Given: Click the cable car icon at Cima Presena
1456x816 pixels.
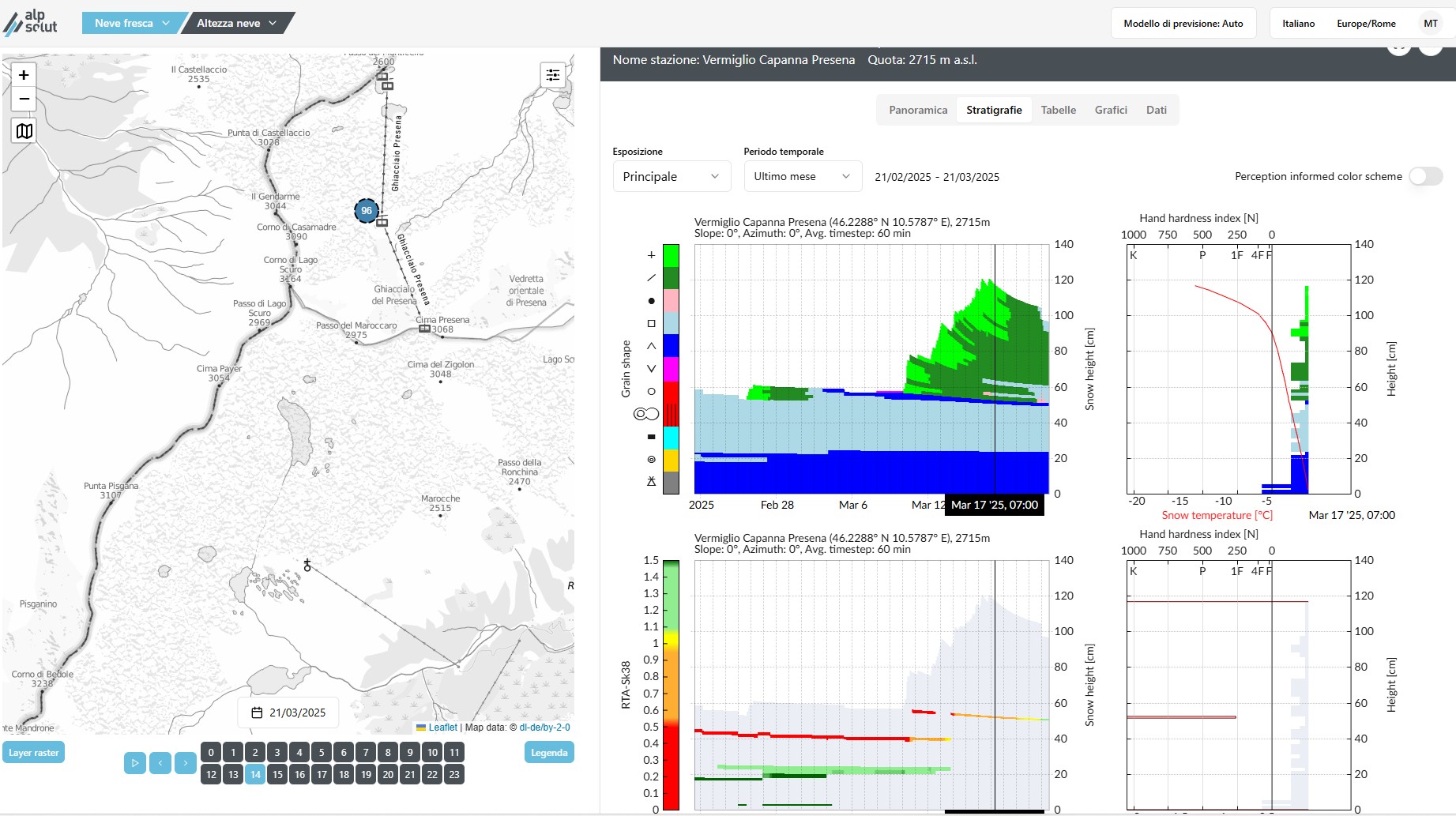Looking at the screenshot, I should click(424, 329).
